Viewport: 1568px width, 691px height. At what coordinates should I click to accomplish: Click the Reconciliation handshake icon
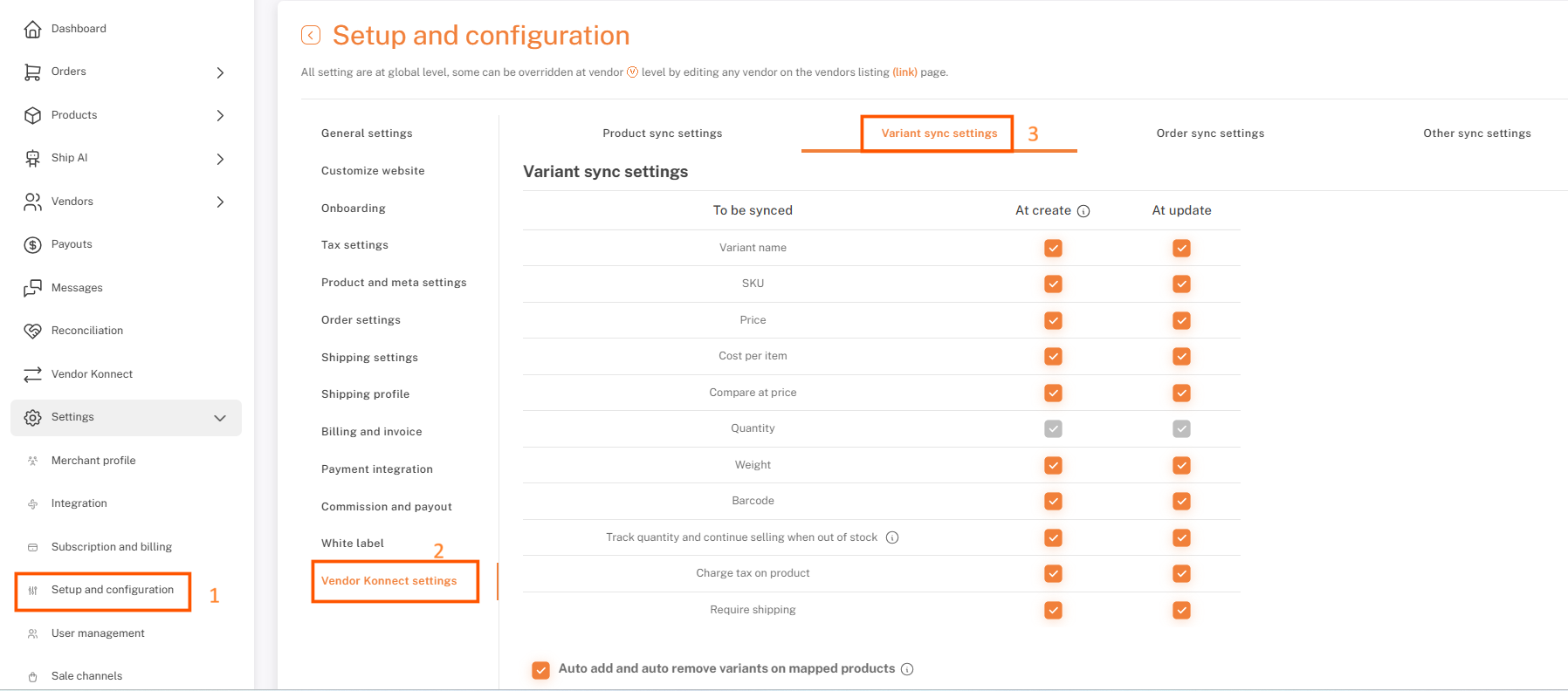[32, 331]
